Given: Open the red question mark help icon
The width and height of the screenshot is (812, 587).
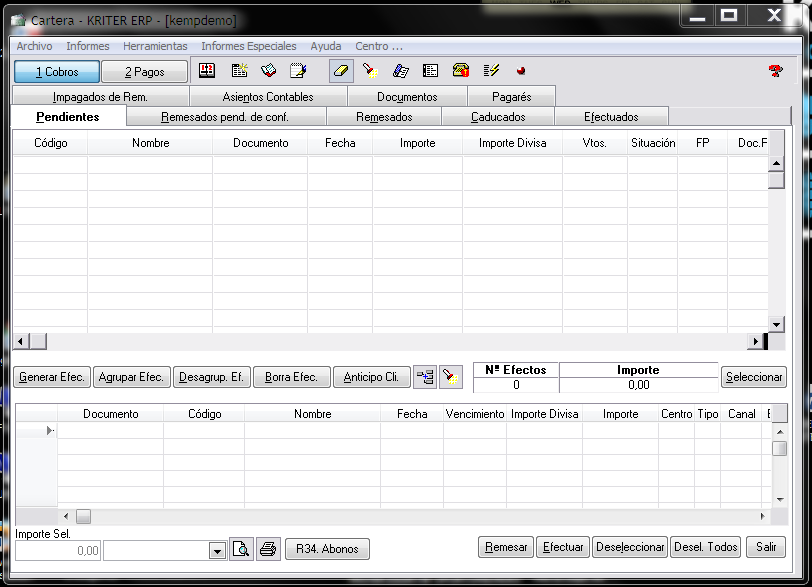Looking at the screenshot, I should 775,71.
